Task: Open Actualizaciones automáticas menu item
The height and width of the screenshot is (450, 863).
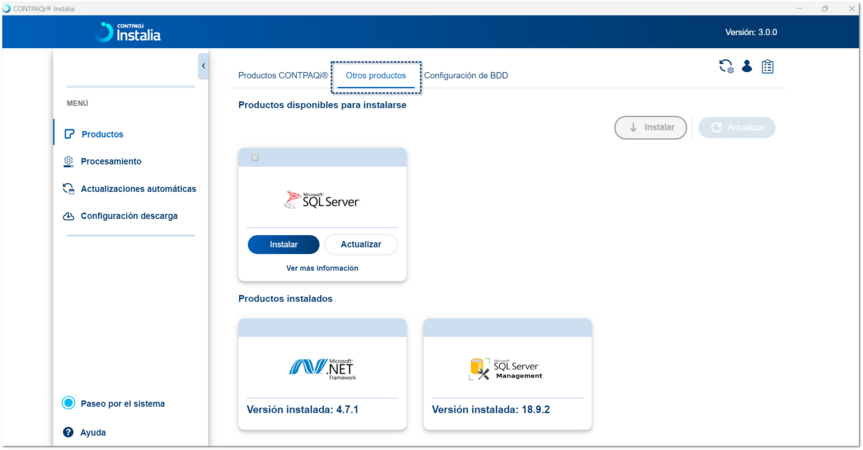Action: (x=138, y=189)
